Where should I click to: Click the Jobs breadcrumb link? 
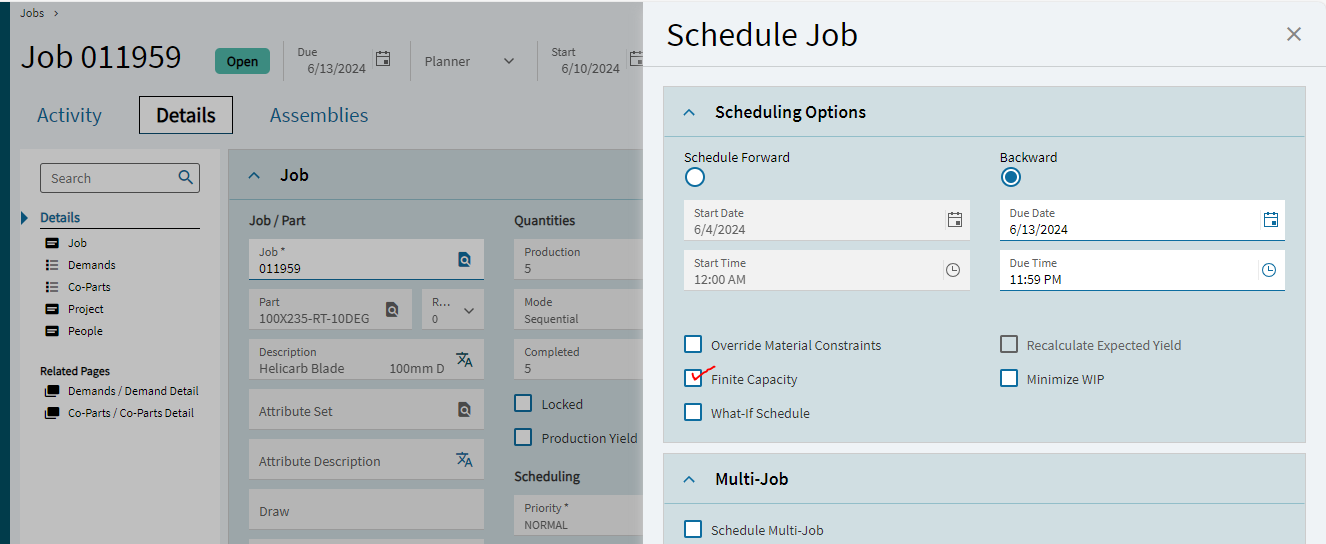(32, 13)
